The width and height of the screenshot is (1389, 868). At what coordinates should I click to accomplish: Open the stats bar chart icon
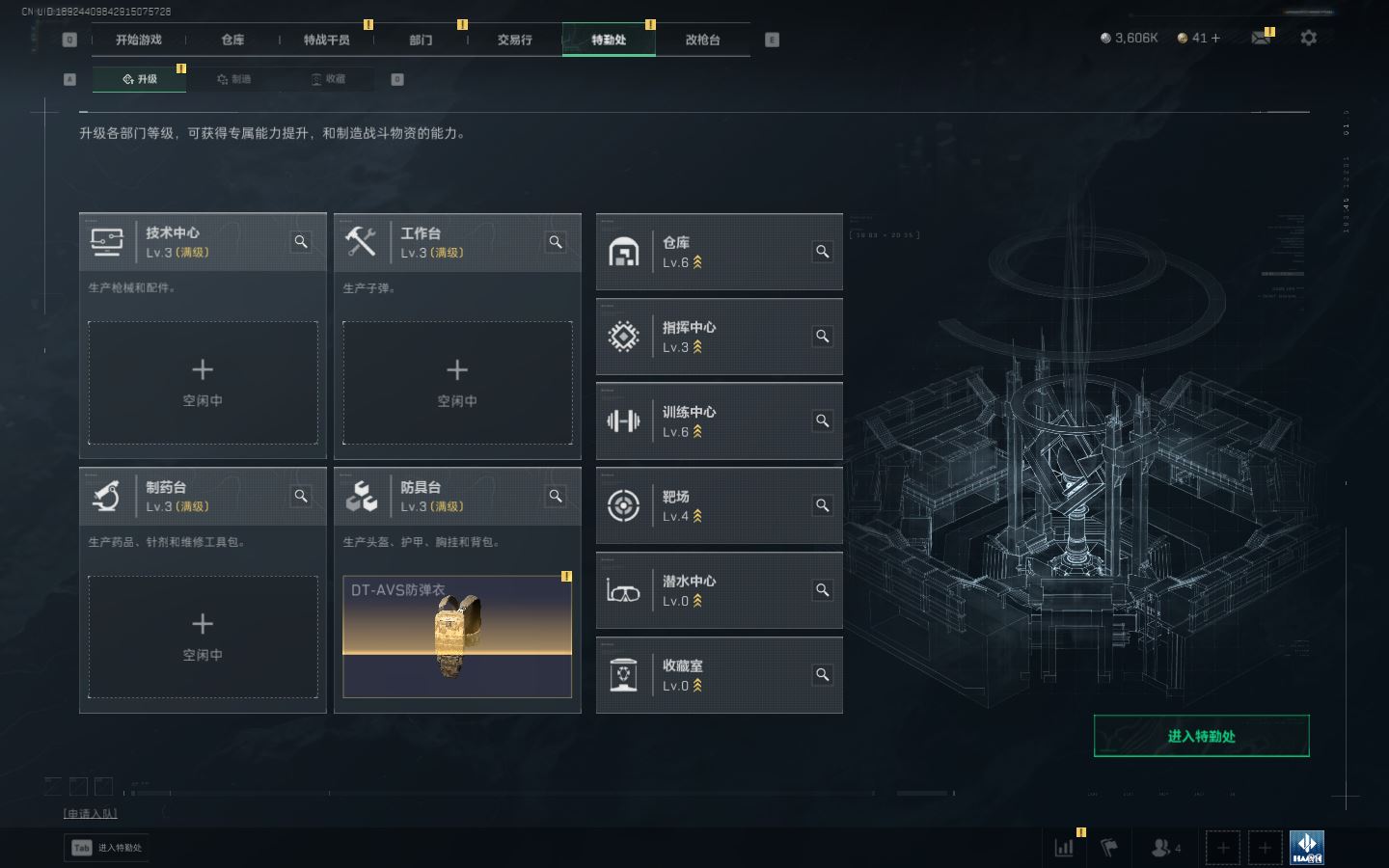coord(1065,848)
